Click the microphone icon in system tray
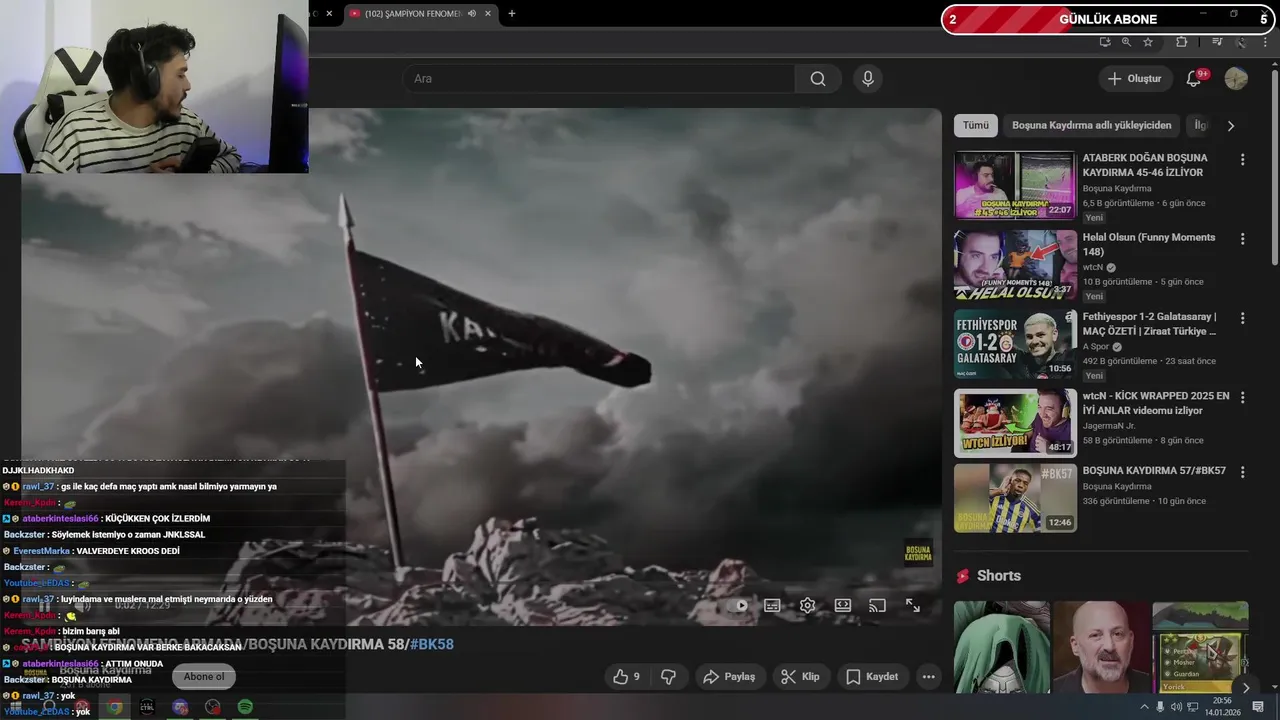 tap(1160, 707)
